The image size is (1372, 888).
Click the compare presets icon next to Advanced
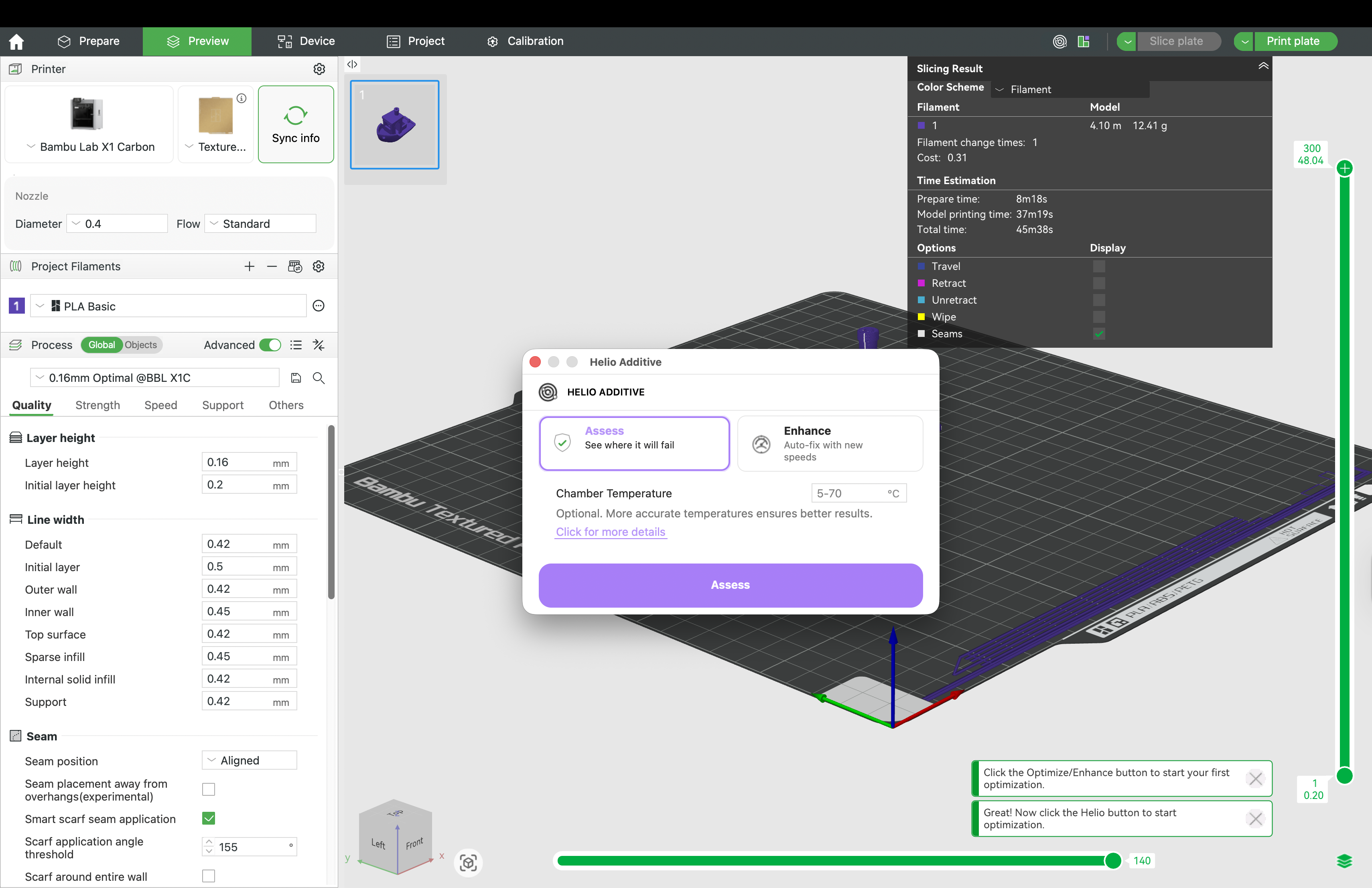pyautogui.click(x=318, y=345)
